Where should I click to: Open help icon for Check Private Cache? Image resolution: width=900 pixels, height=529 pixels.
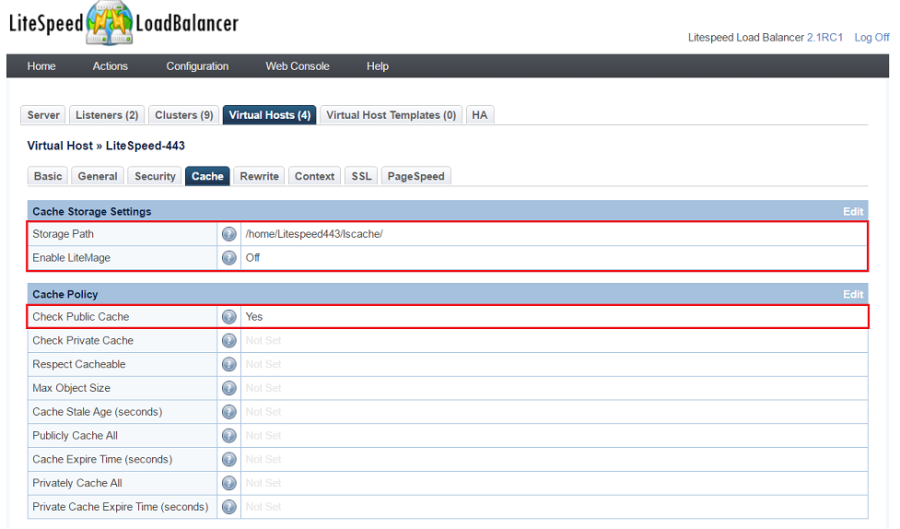(x=229, y=340)
